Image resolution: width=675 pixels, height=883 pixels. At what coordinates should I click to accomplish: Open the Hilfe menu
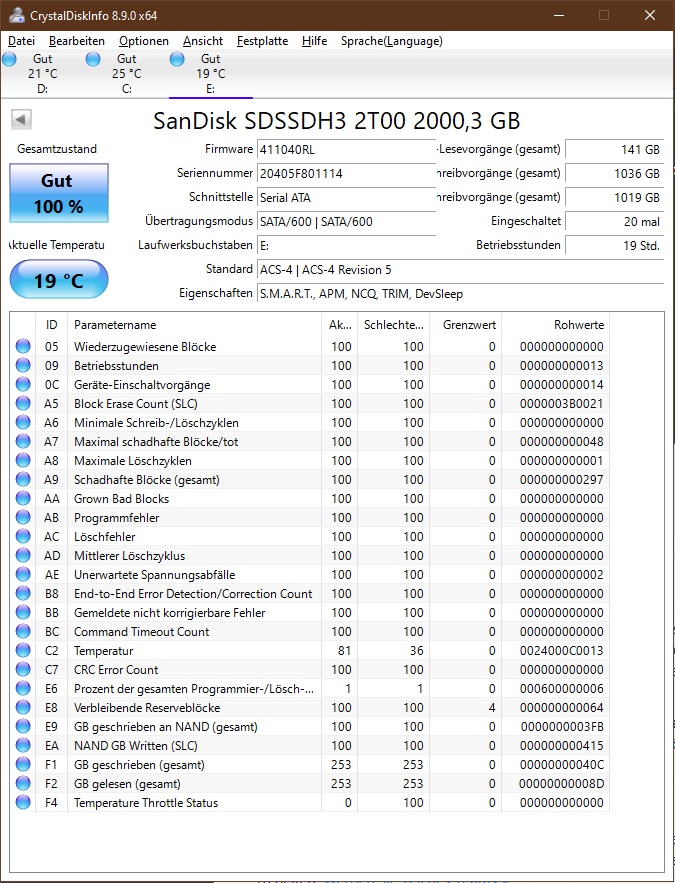click(x=314, y=41)
